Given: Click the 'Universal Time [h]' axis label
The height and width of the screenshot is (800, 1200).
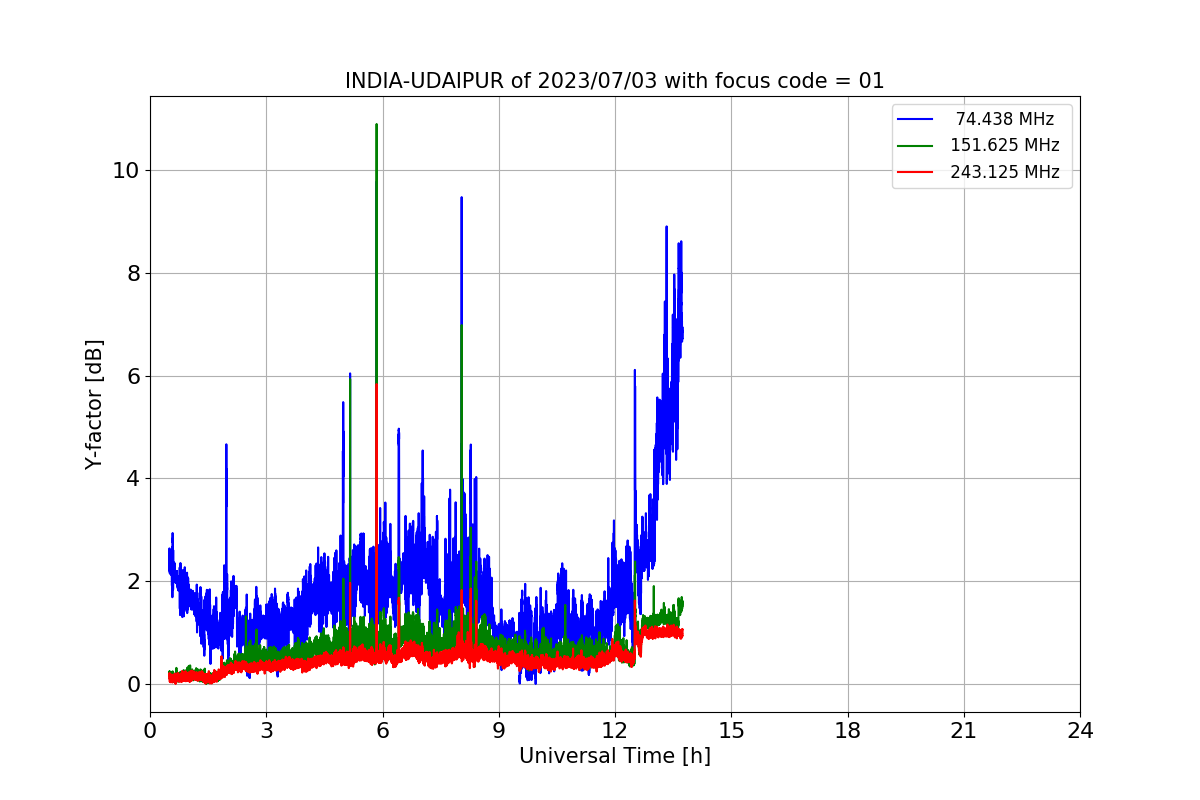Looking at the screenshot, I should tap(615, 756).
